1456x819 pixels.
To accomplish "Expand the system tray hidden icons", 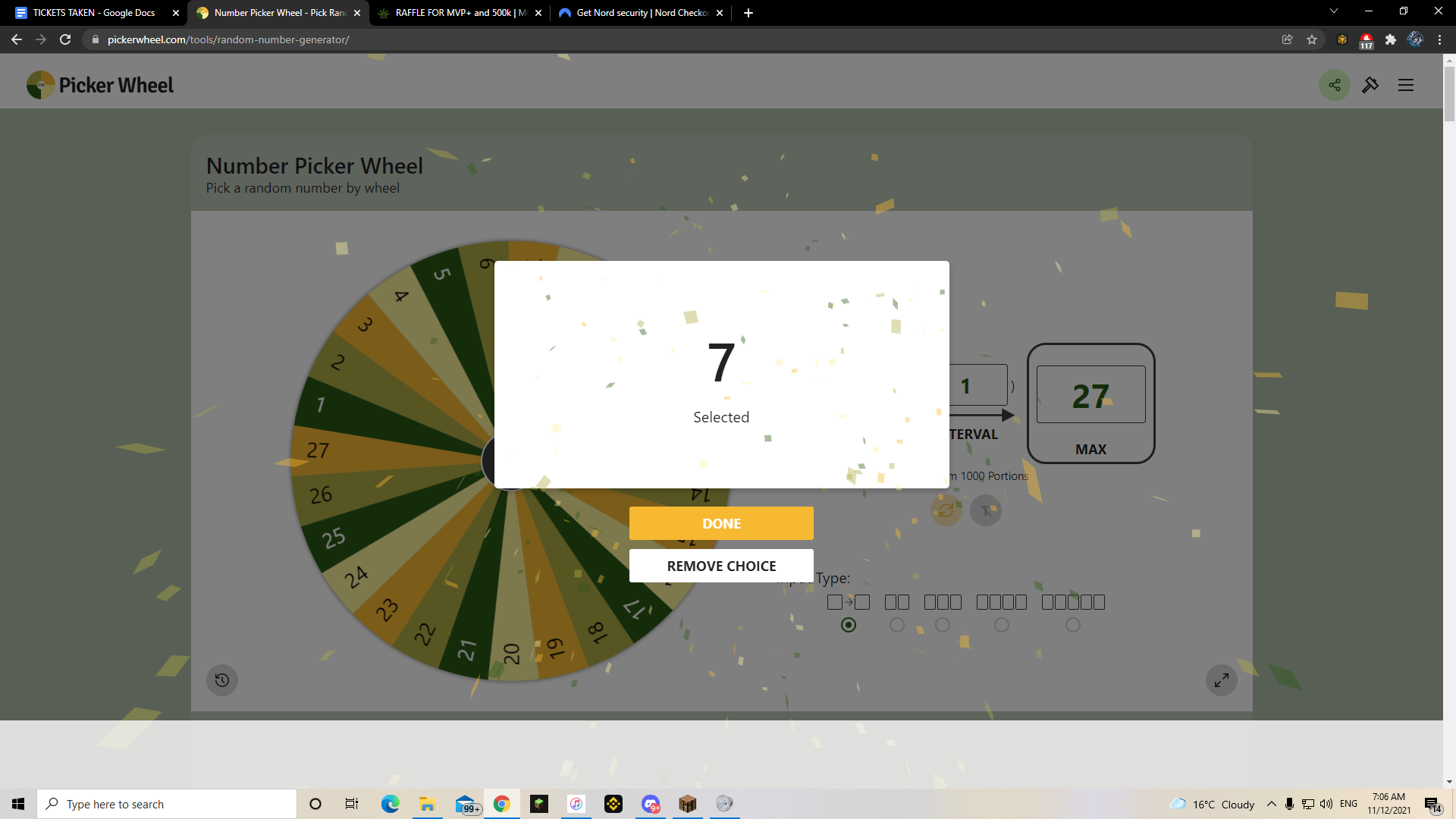I will pyautogui.click(x=1272, y=804).
